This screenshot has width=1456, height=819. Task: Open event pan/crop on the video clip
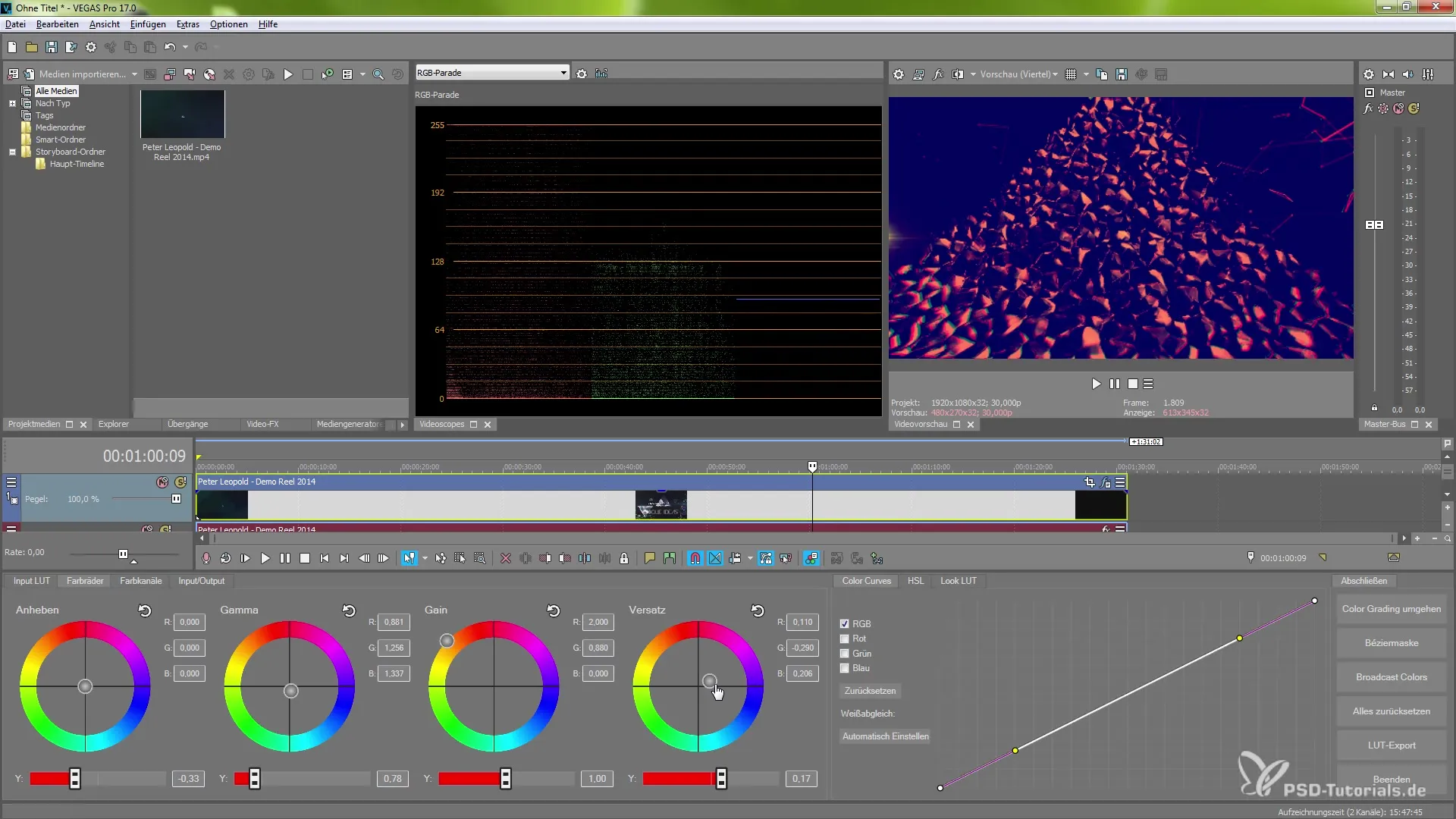tap(1090, 482)
